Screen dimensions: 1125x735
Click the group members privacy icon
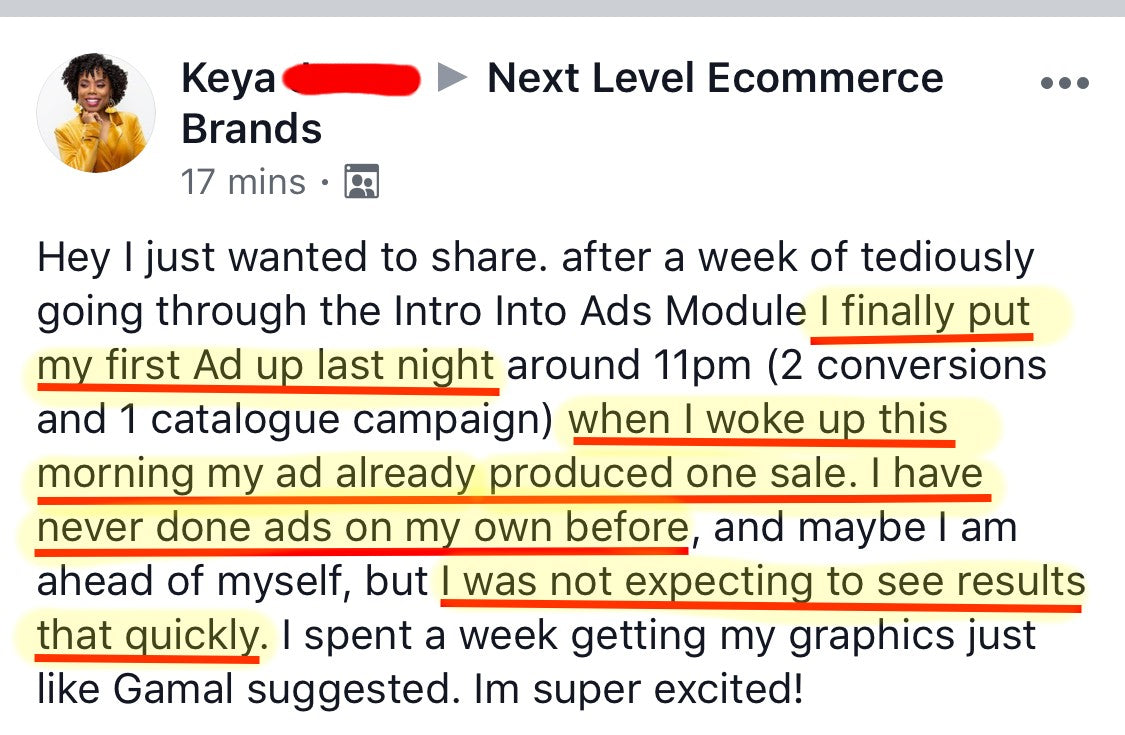[x=361, y=182]
